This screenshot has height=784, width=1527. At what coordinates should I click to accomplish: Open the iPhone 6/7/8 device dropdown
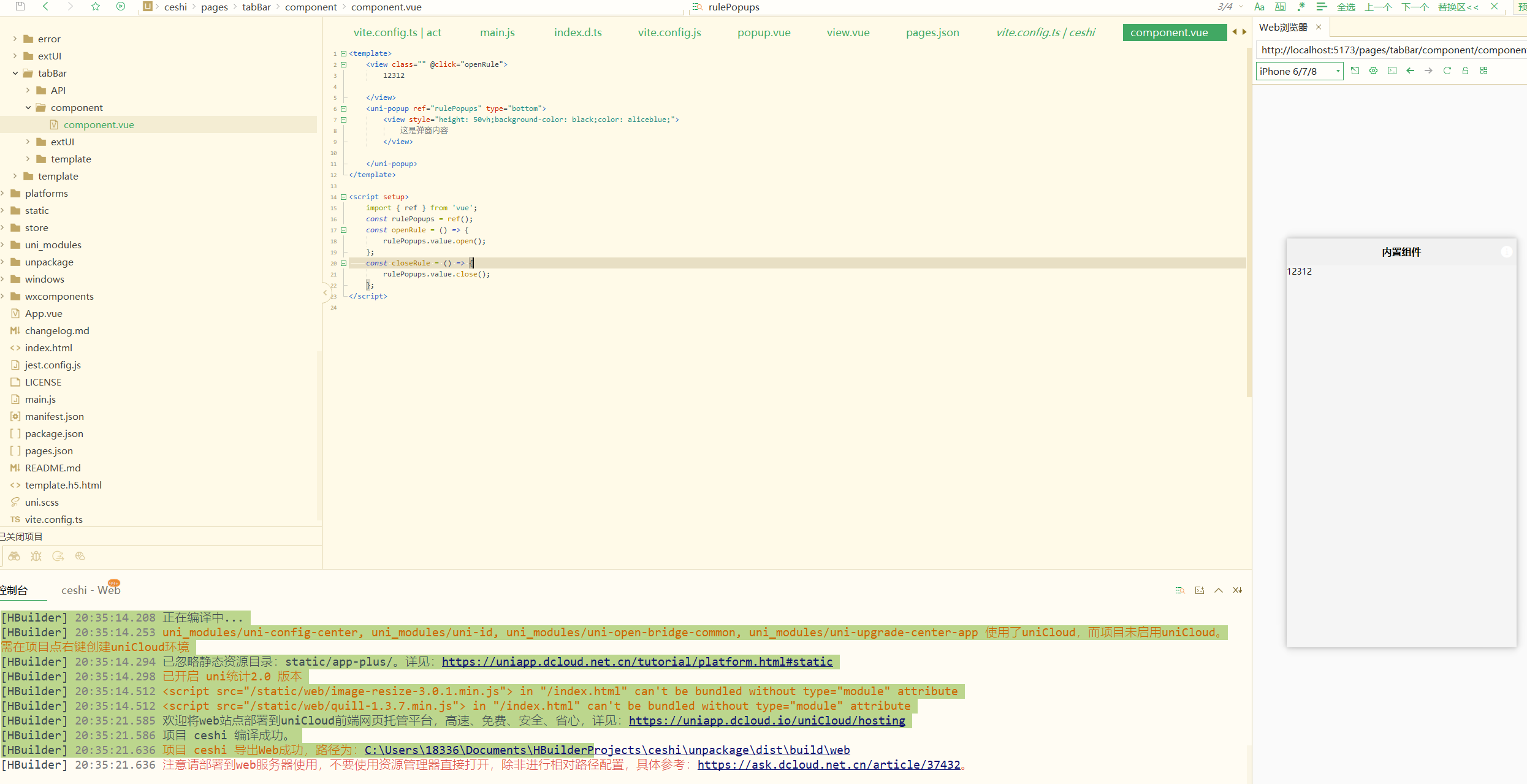(x=1299, y=71)
